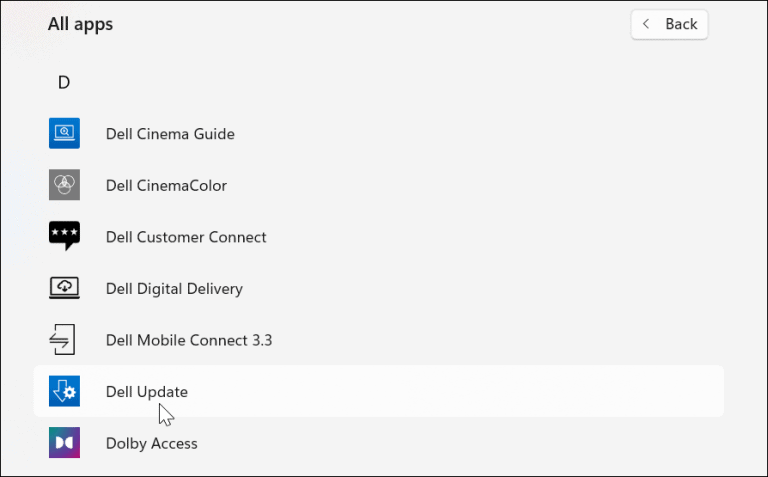Image resolution: width=768 pixels, height=477 pixels.
Task: Click the Dell Cinema Guide icon
Action: (64, 133)
